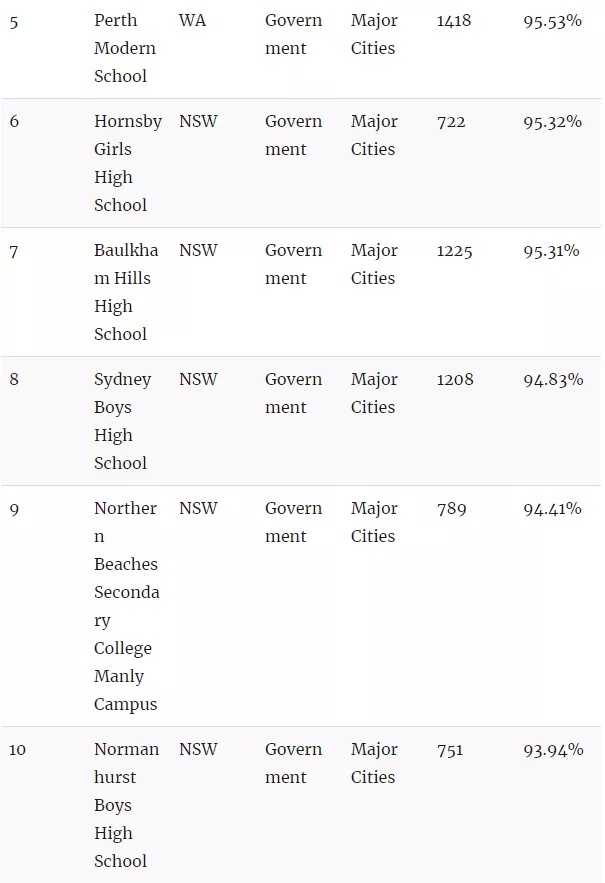Image resolution: width=605 pixels, height=883 pixels.
Task: Select the 95.31% score for rank 7
Action: pos(551,251)
